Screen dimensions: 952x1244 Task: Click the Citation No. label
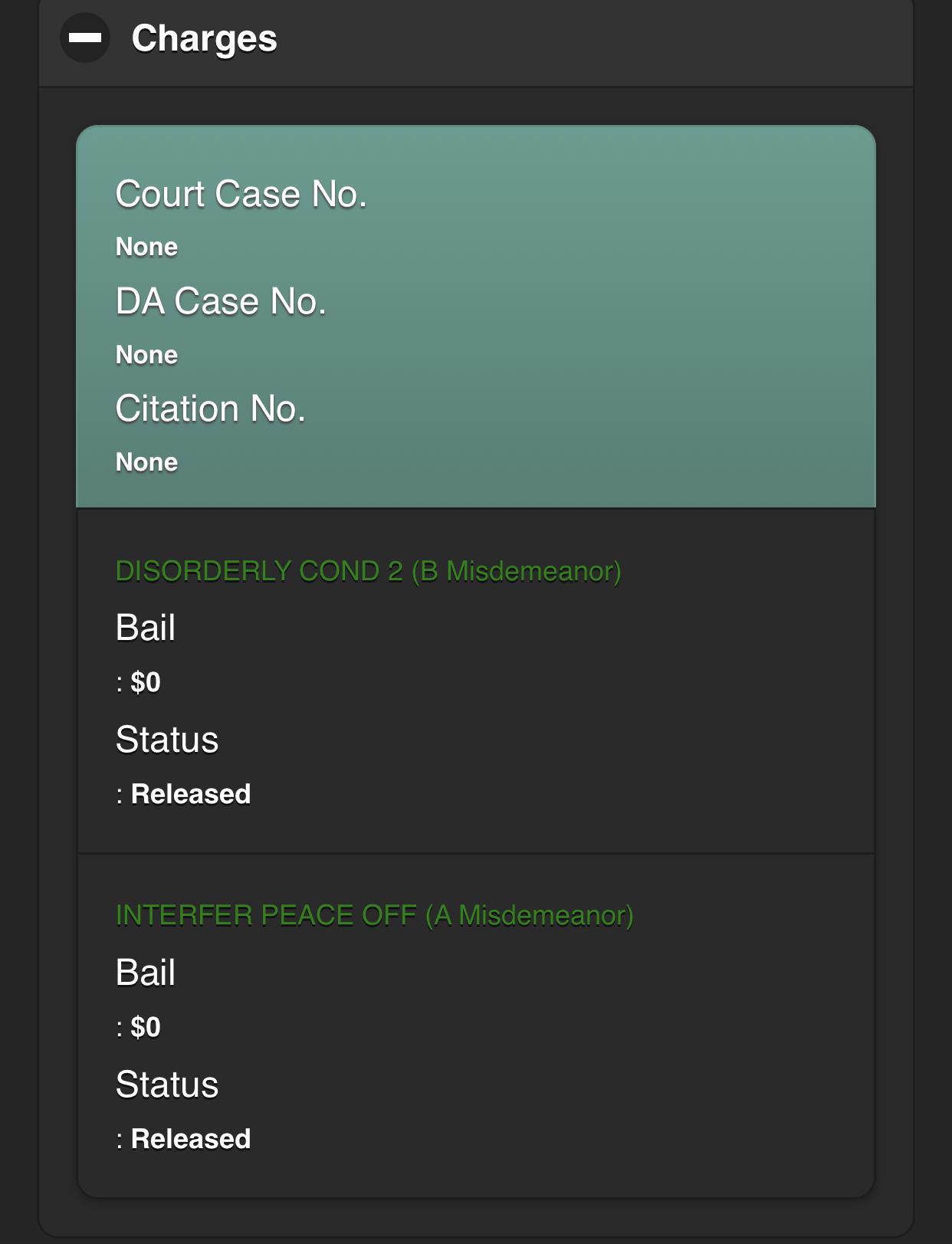pos(210,409)
